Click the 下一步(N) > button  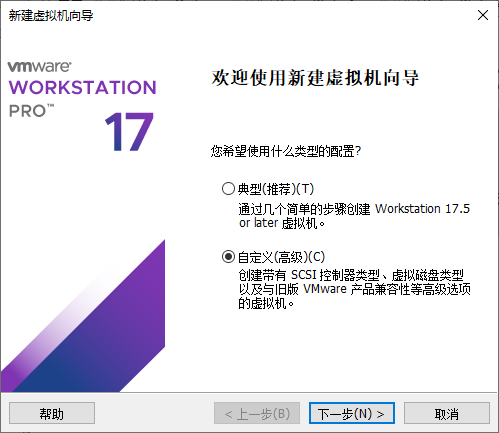click(x=352, y=413)
